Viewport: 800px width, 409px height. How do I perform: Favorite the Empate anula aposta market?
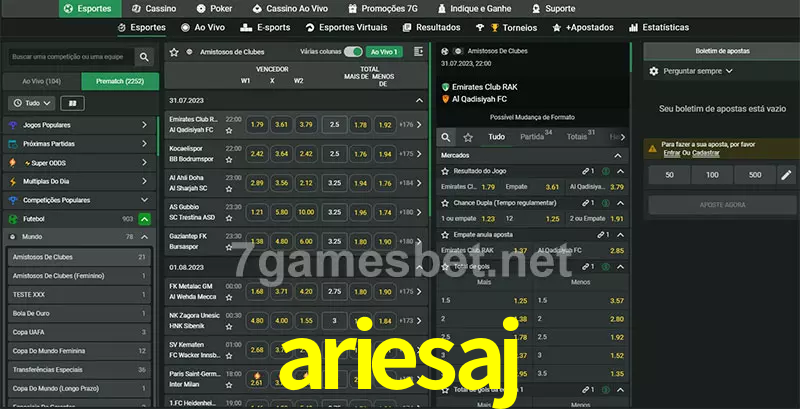[x=445, y=235]
